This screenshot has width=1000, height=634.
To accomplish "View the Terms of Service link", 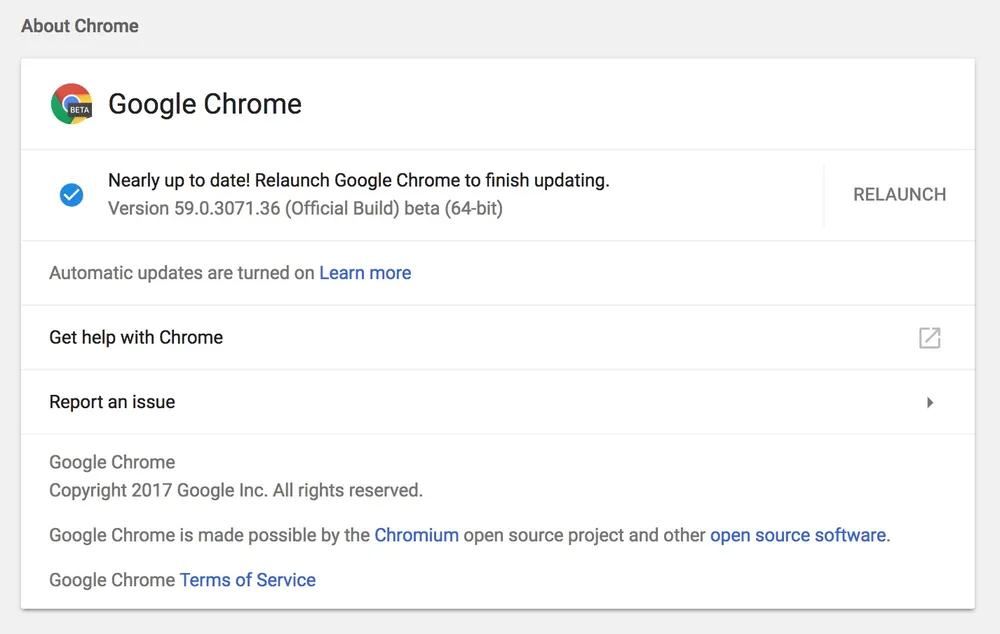I will pos(247,580).
